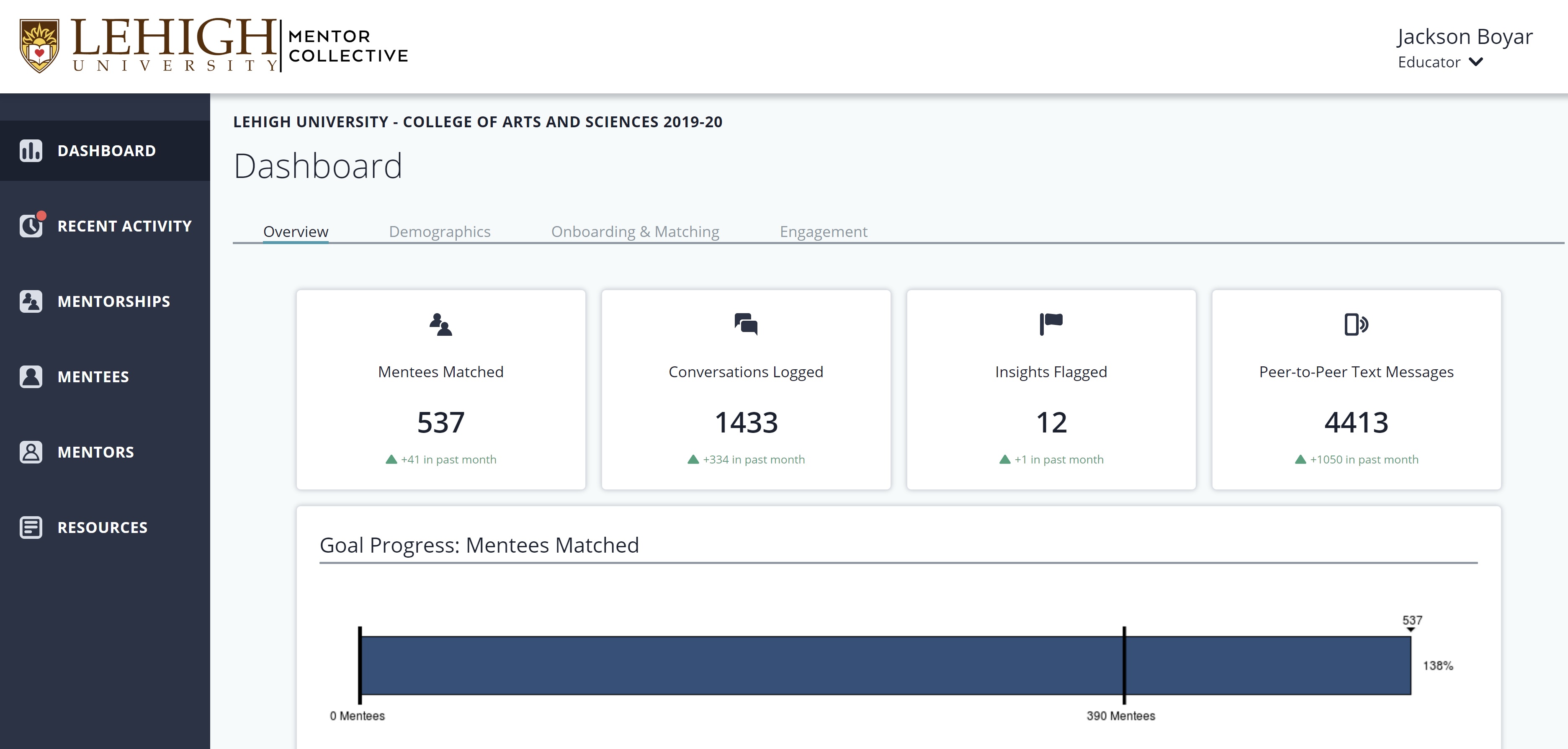Click the Dashboard bar-chart icon in the sidebar
This screenshot has width=1568, height=749.
pyautogui.click(x=31, y=150)
